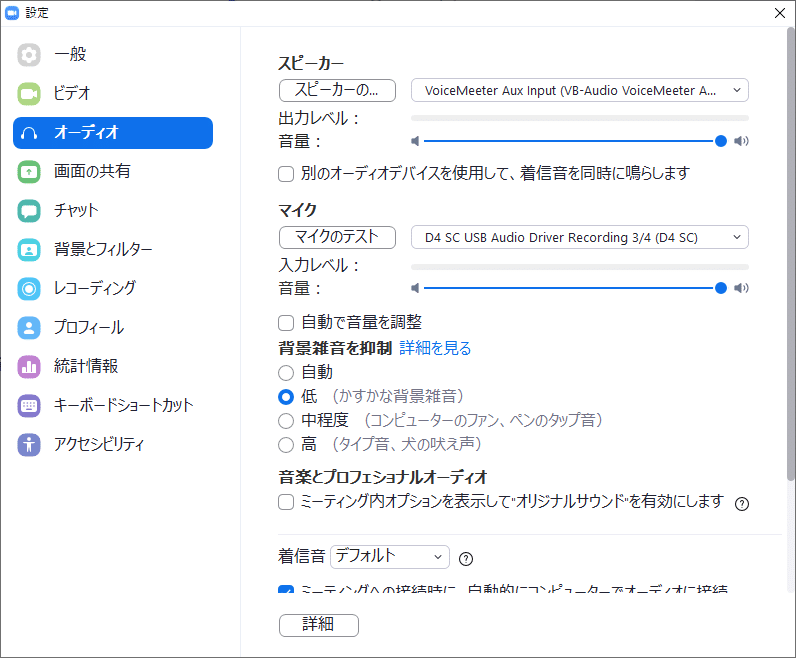Click the スピーカーの... test button
Image resolution: width=796 pixels, height=658 pixels.
[337, 90]
